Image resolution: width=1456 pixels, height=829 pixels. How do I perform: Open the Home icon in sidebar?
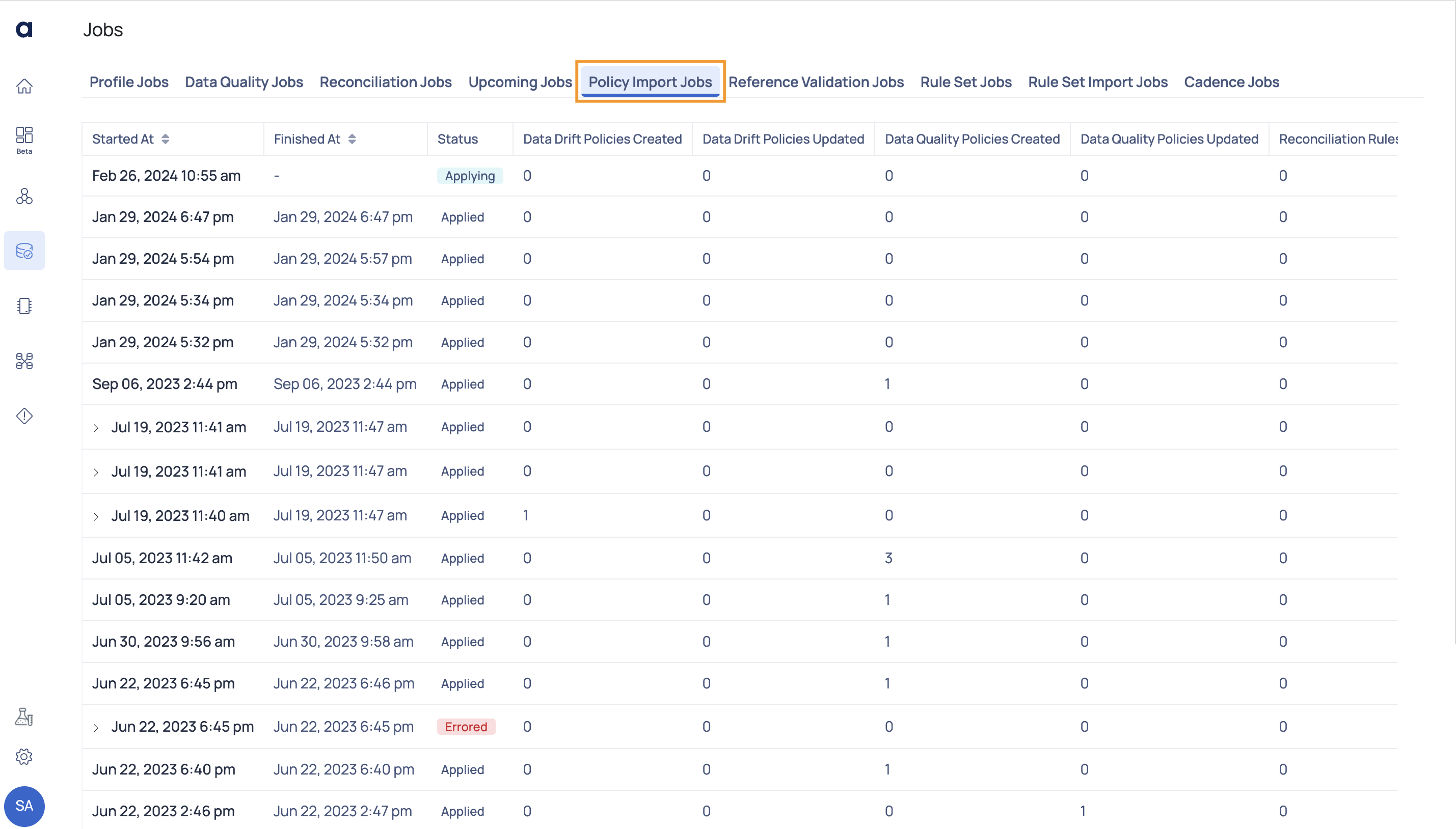click(x=24, y=86)
